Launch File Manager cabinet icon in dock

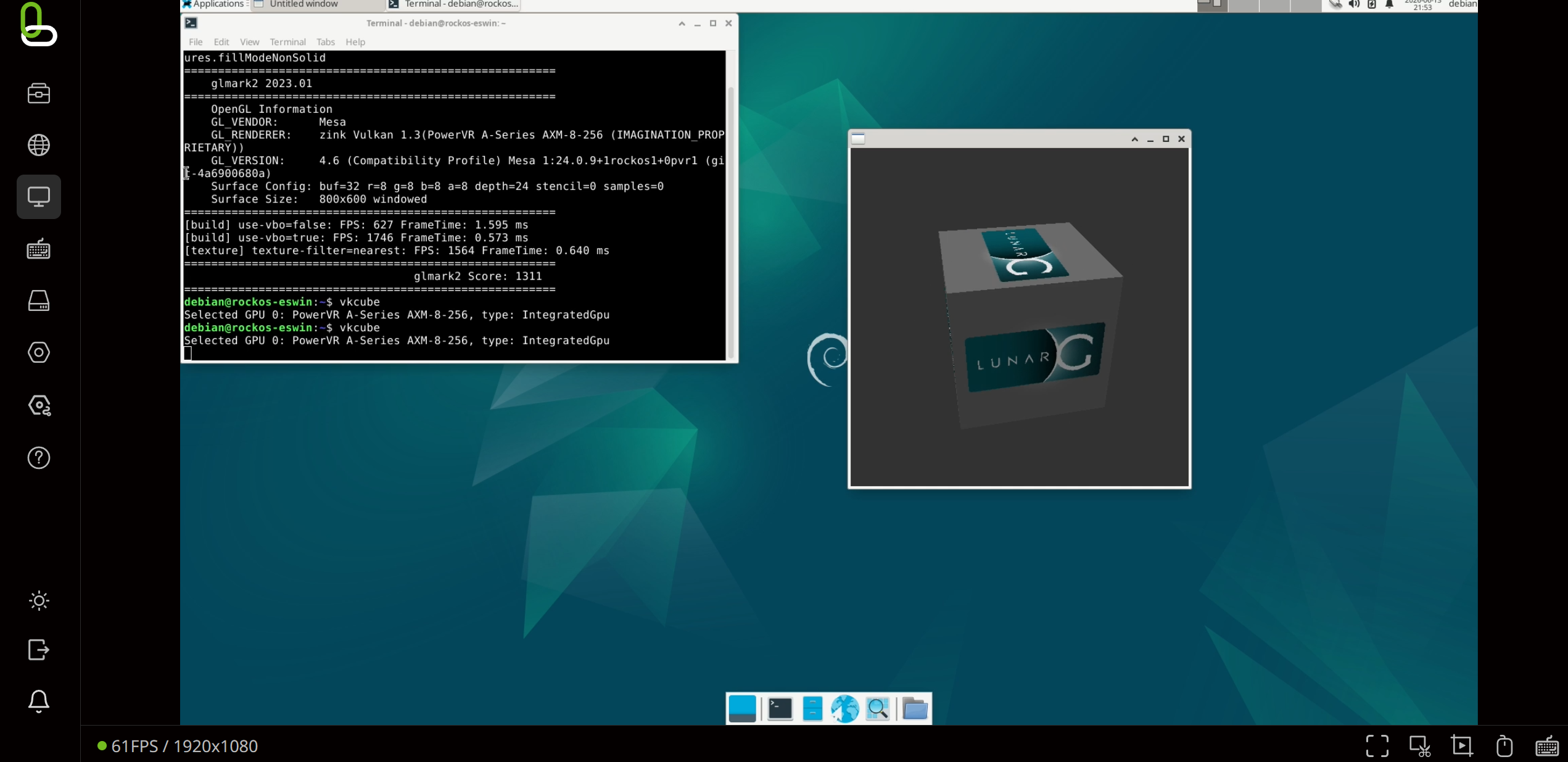point(812,708)
